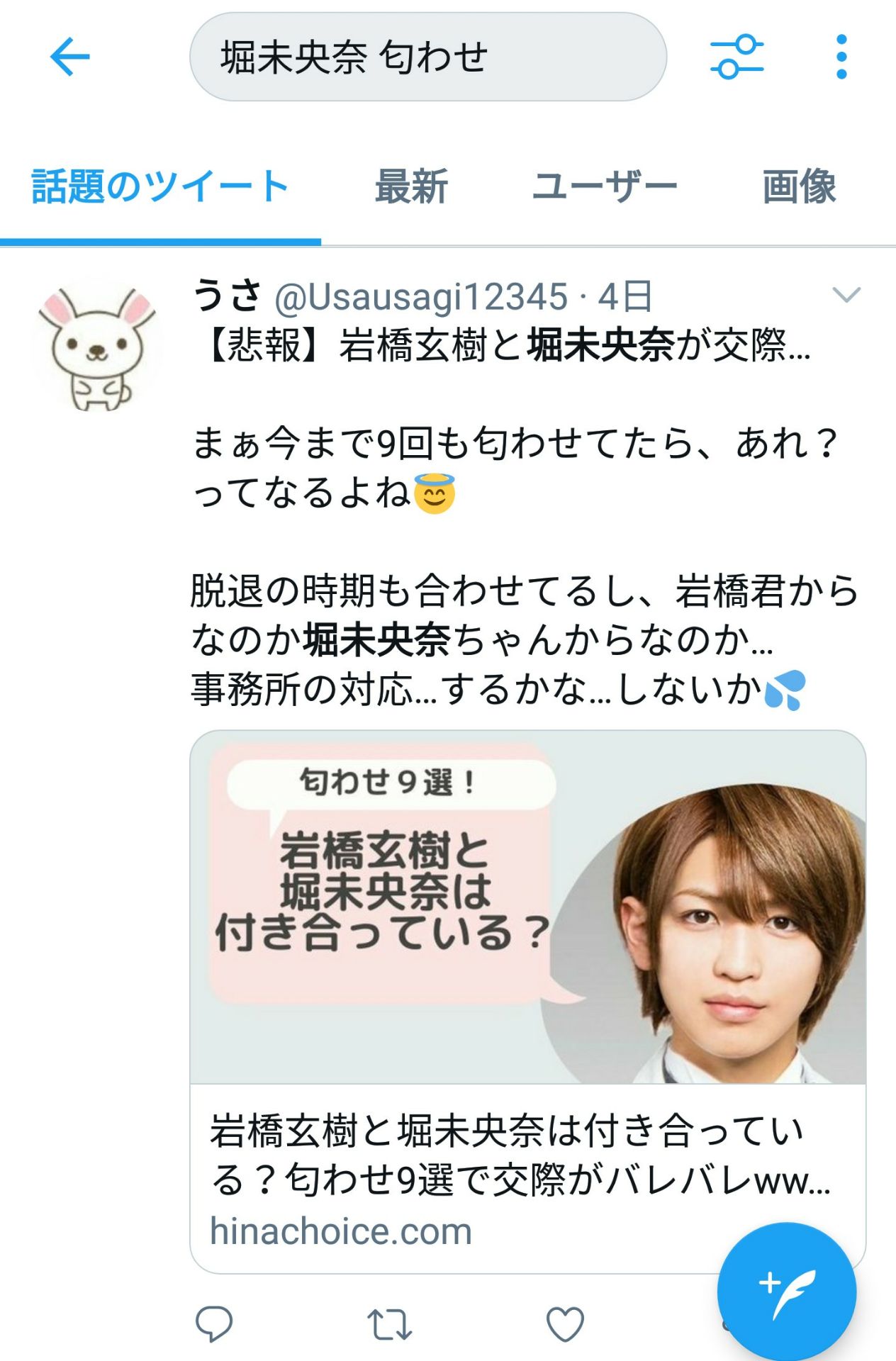This screenshot has width=896, height=1361.
Task: Open the うさ display name
Action: [227, 295]
